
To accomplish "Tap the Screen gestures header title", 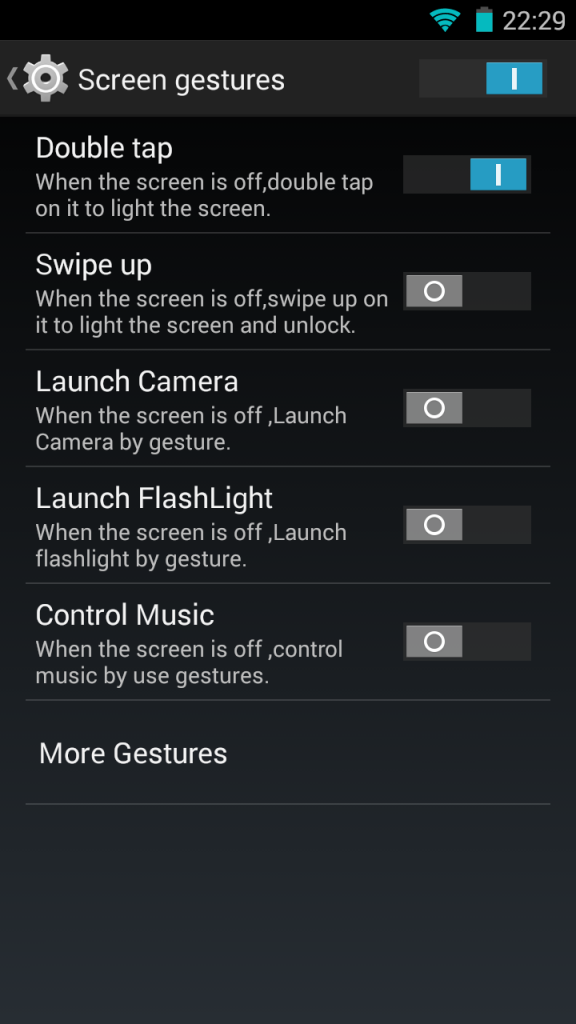I will (x=181, y=80).
